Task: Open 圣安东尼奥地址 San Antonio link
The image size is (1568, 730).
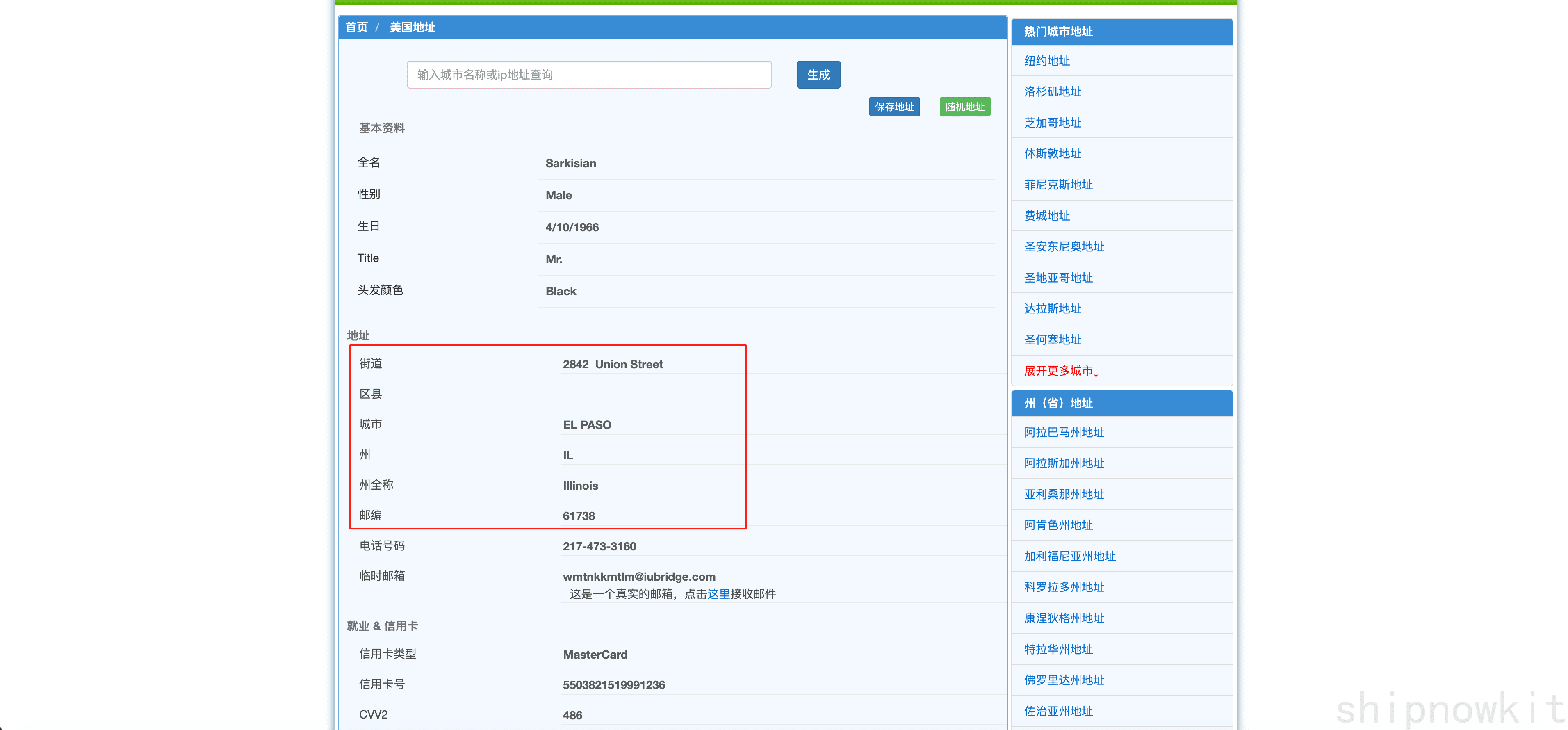Action: pos(1063,246)
